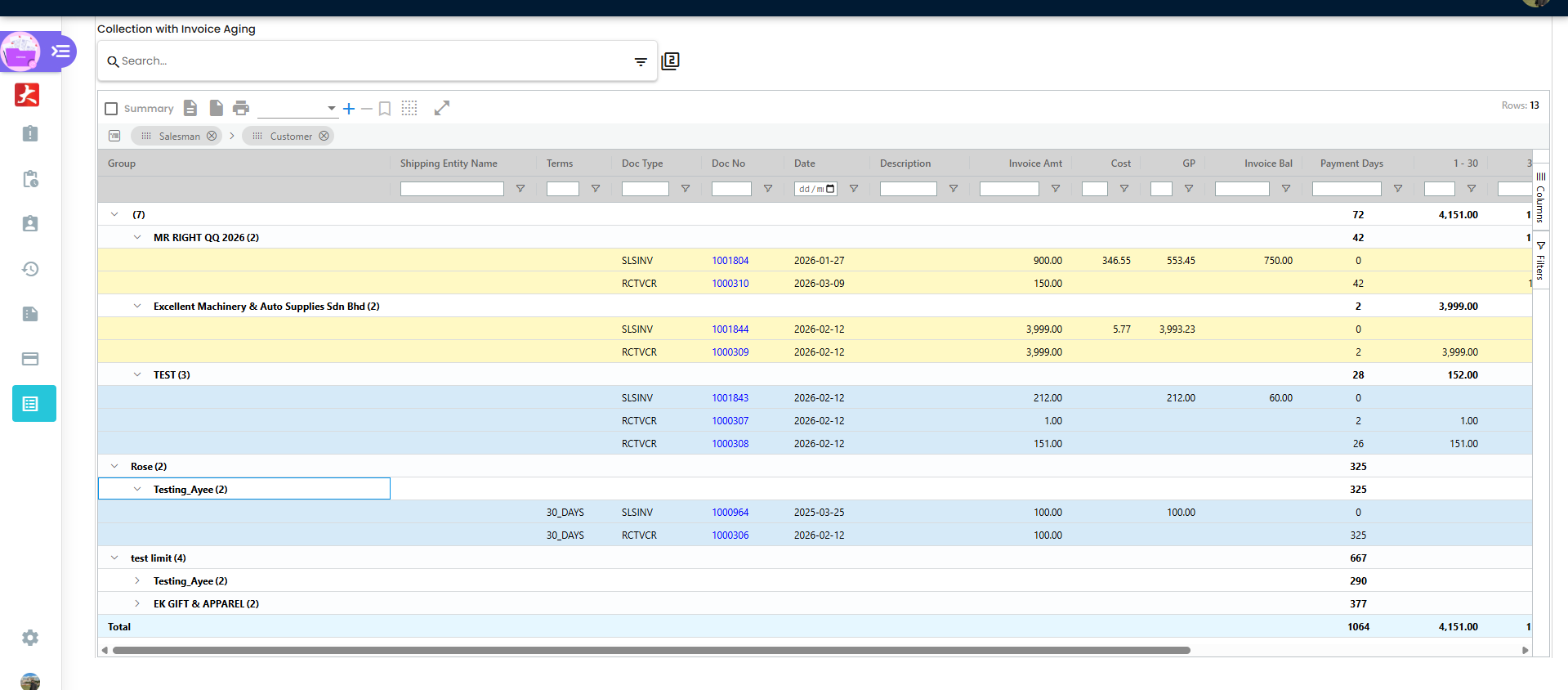Open the Filters side panel tab
This screenshot has width=1568, height=690.
[x=1540, y=262]
